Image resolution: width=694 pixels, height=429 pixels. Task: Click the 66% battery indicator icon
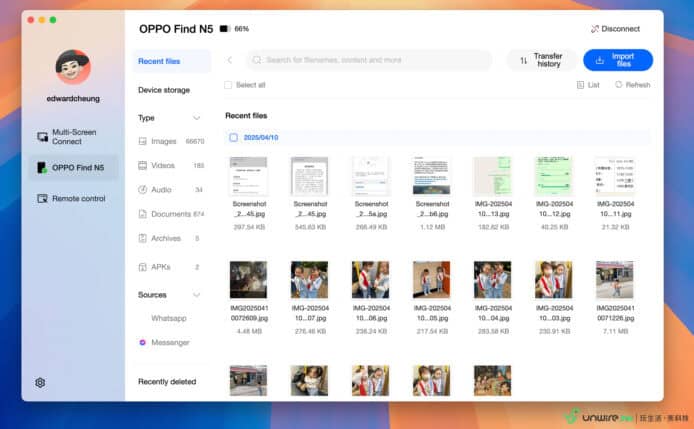225,29
